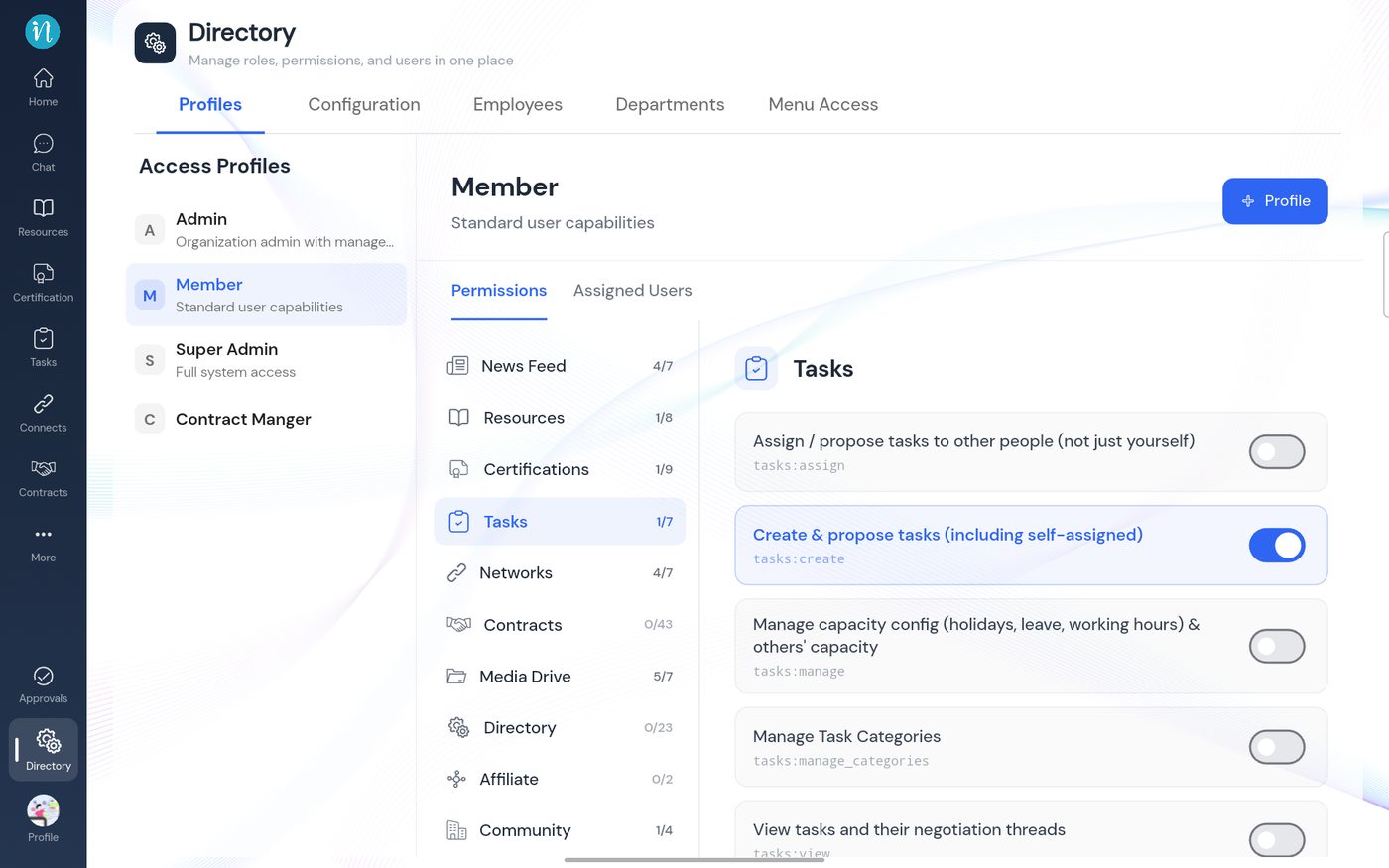The image size is (1389, 868).
Task: Select the Super Admin access profile
Action: pyautogui.click(x=266, y=360)
